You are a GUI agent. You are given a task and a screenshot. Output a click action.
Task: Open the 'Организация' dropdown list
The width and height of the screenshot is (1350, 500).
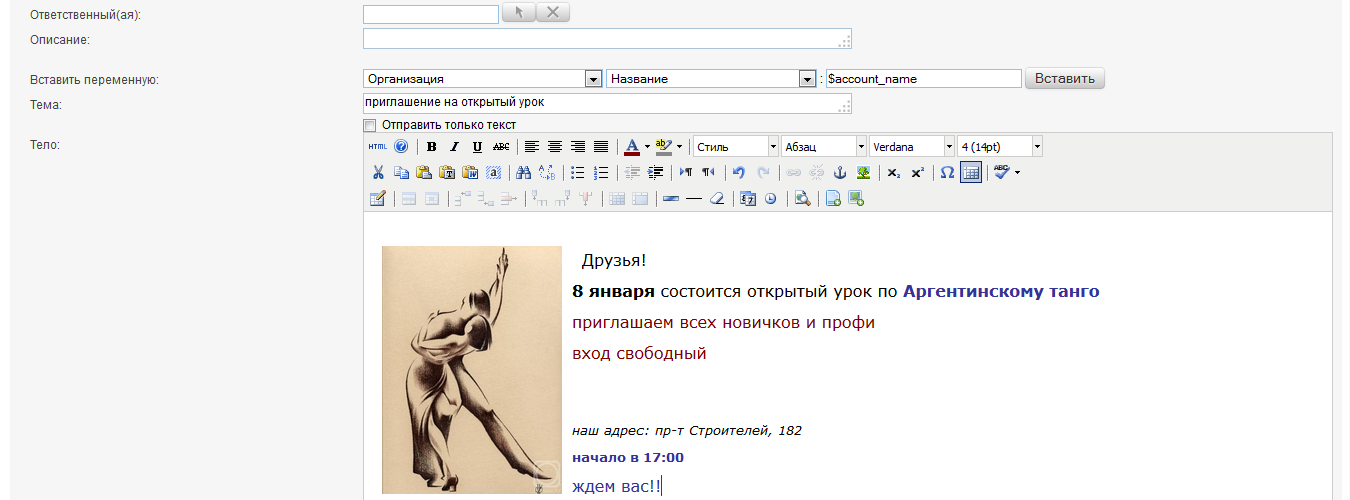tap(592, 79)
